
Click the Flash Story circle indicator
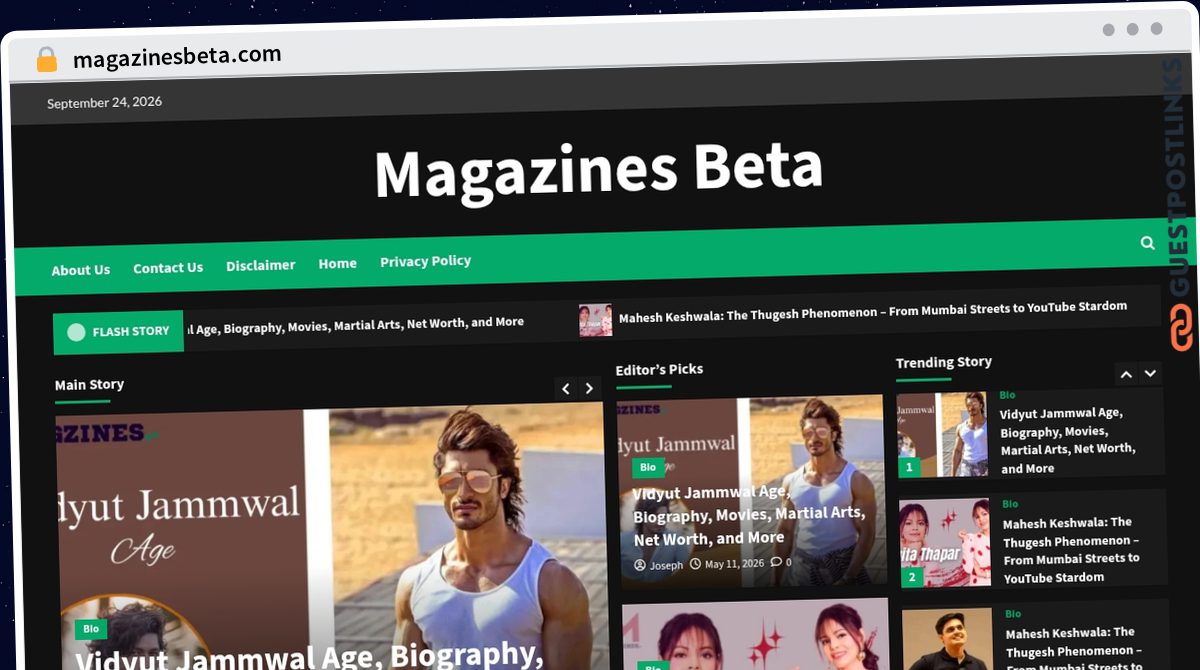76,332
